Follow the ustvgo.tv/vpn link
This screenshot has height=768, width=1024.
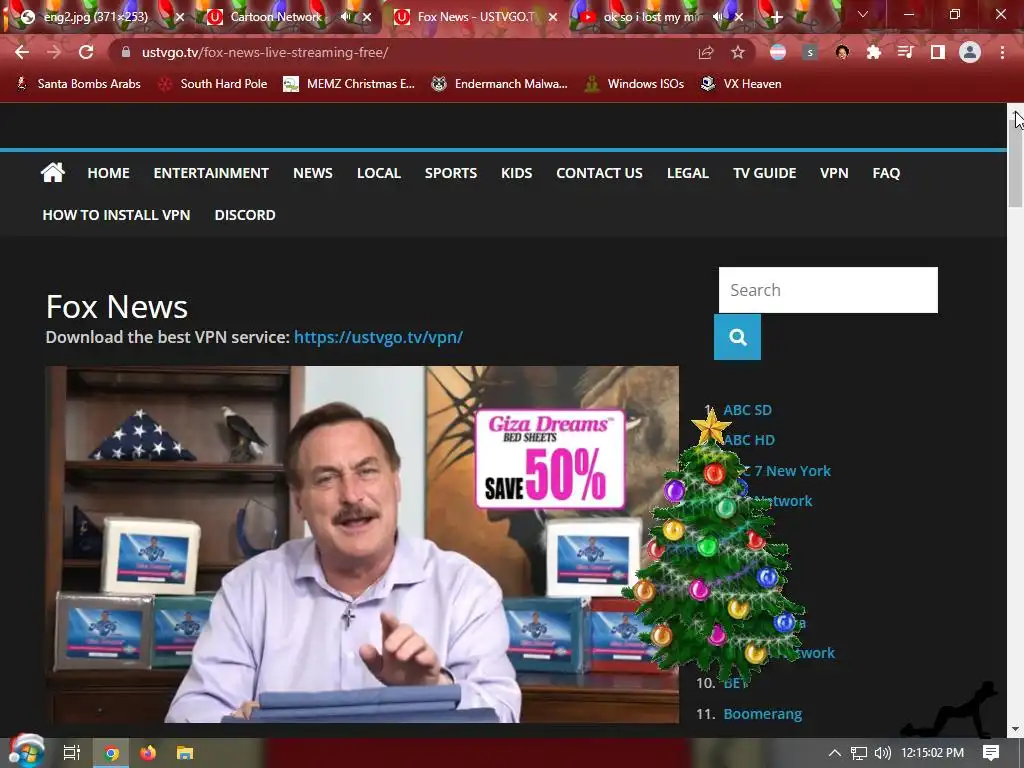378,337
